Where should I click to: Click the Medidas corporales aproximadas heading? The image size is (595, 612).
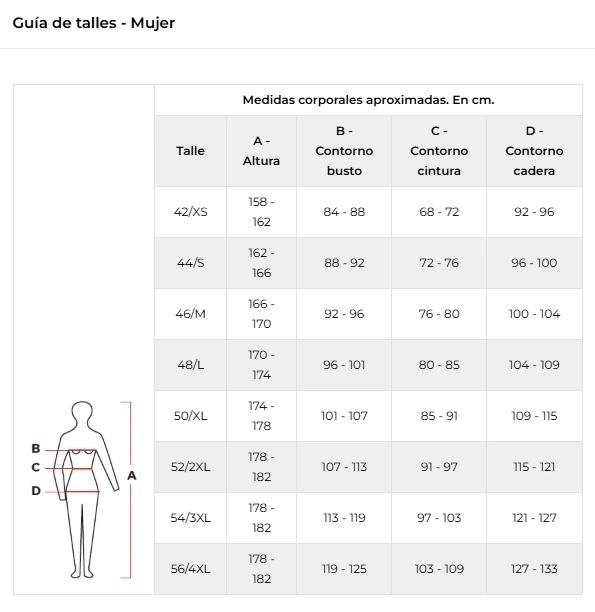pos(369,100)
